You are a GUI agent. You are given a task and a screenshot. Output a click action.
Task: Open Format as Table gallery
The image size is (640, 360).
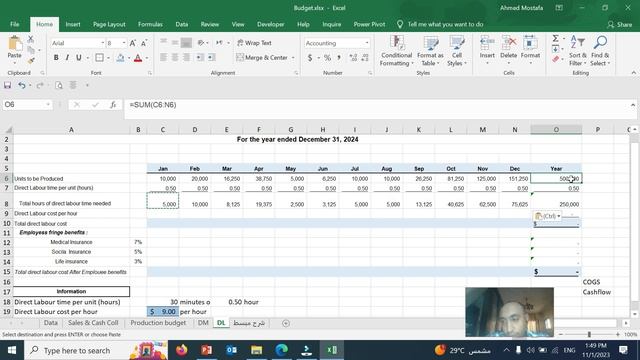click(x=430, y=51)
